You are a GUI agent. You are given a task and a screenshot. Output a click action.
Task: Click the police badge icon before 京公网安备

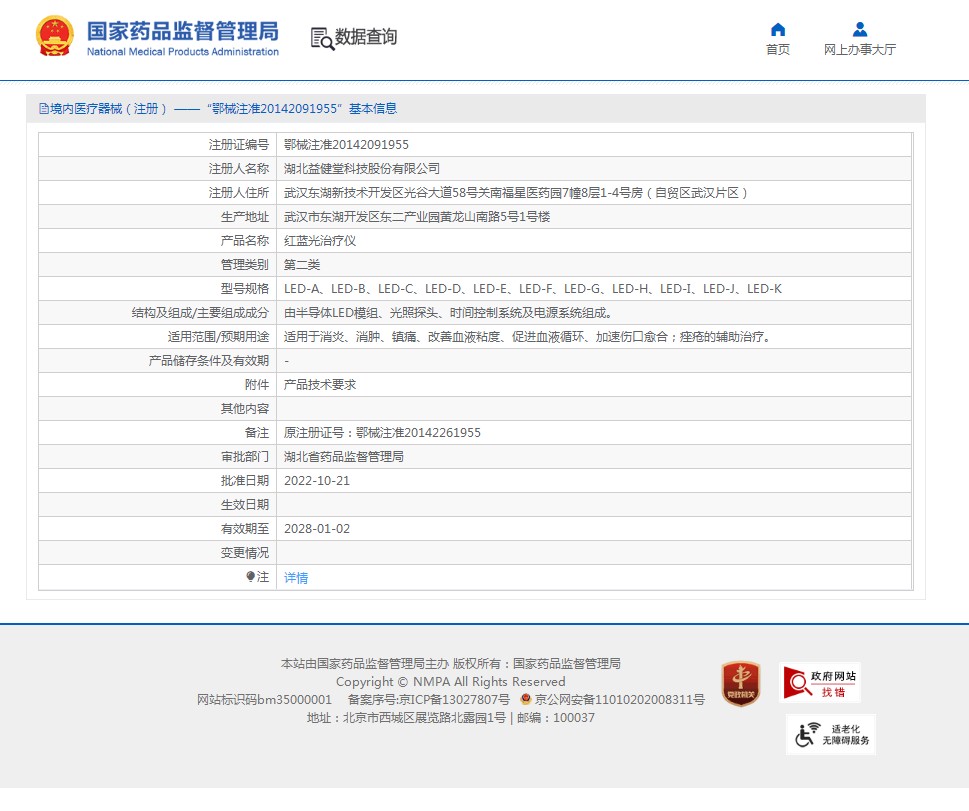pyautogui.click(x=526, y=699)
